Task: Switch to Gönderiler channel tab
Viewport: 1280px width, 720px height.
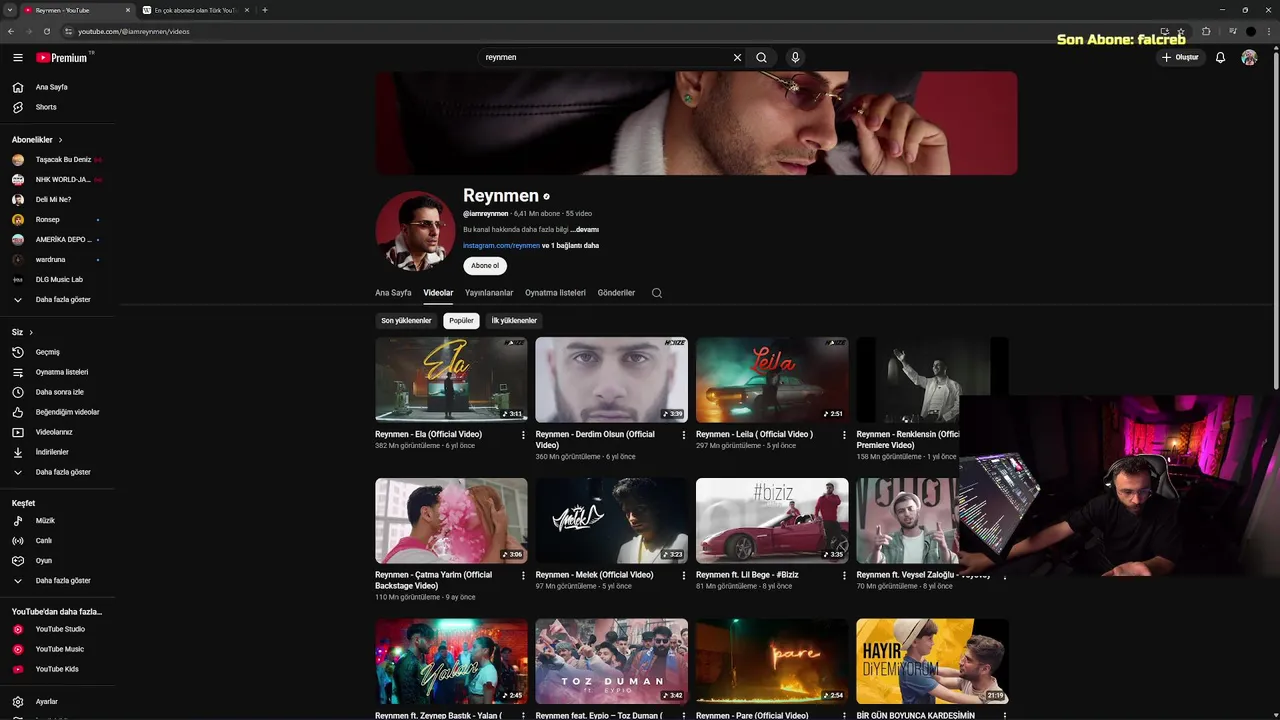Action: 616,293
